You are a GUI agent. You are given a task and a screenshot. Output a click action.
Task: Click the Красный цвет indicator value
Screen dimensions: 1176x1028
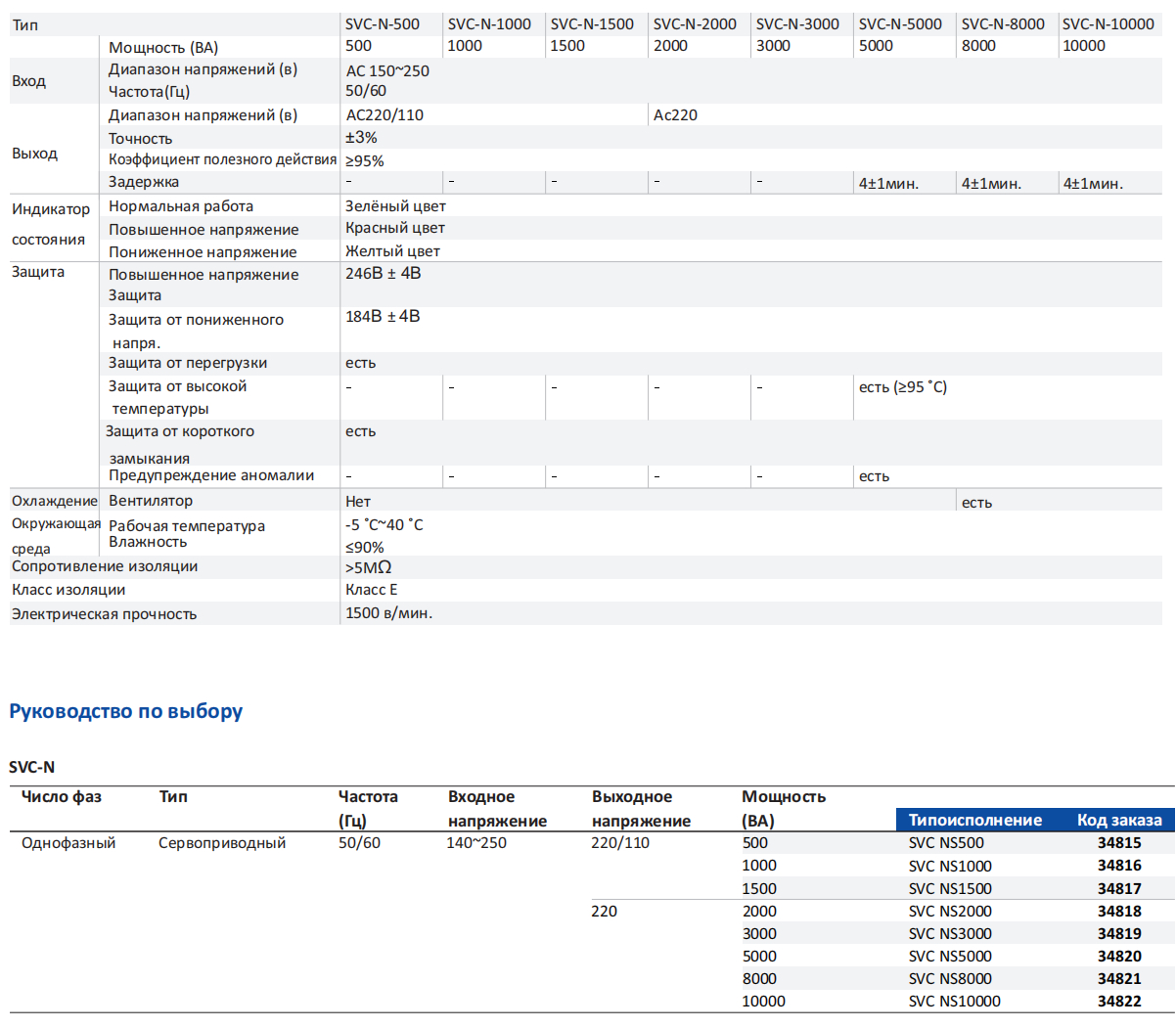click(395, 228)
